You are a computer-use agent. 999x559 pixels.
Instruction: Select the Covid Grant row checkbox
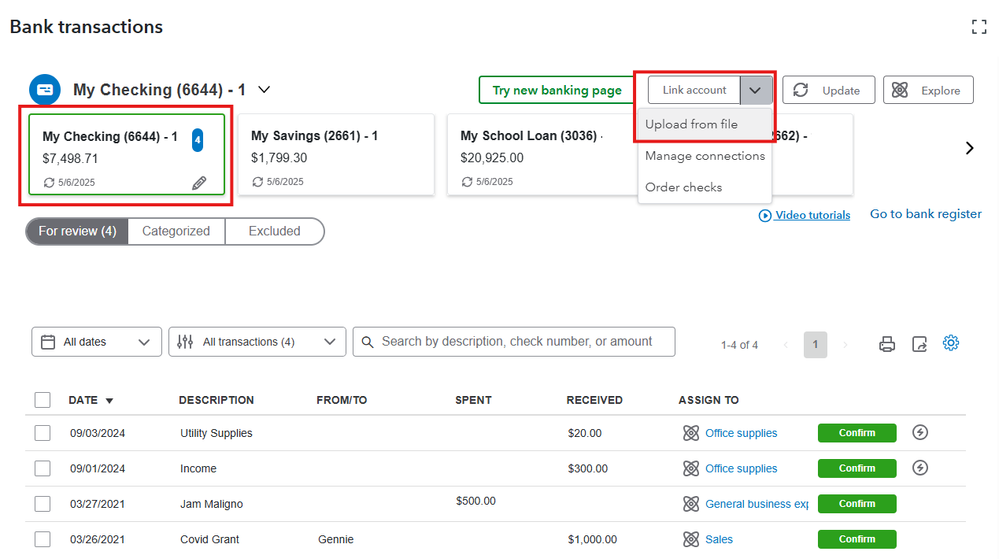42,539
